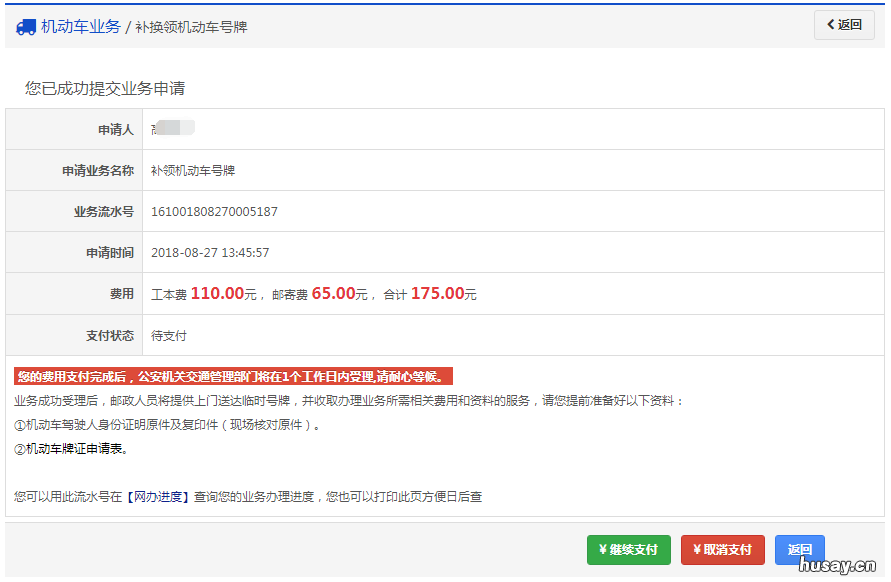Click the blue truck icon beside 机动车业务
Viewport: 891px width, 582px height.
[24, 25]
